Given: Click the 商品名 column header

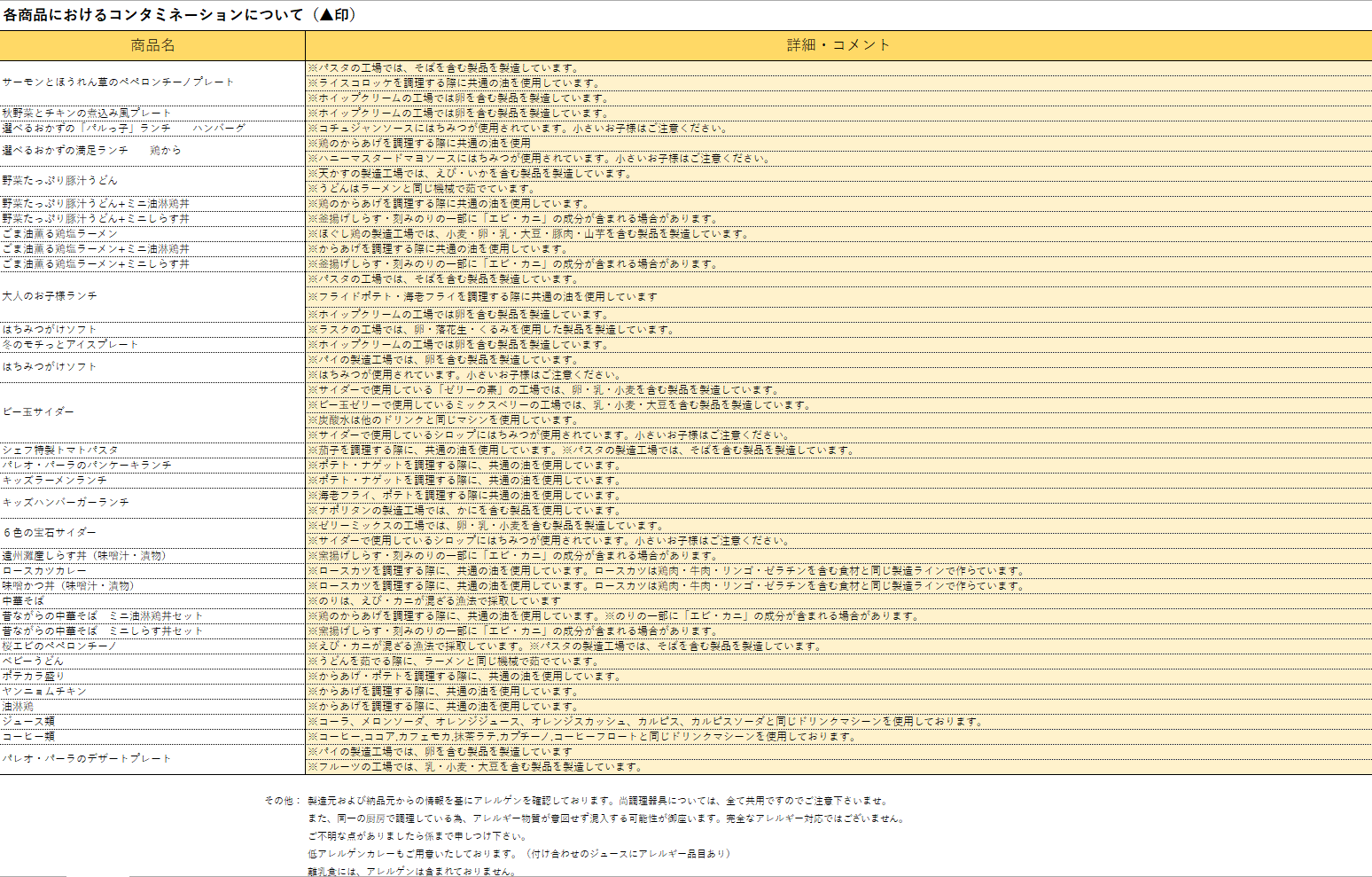Looking at the screenshot, I should [x=152, y=45].
